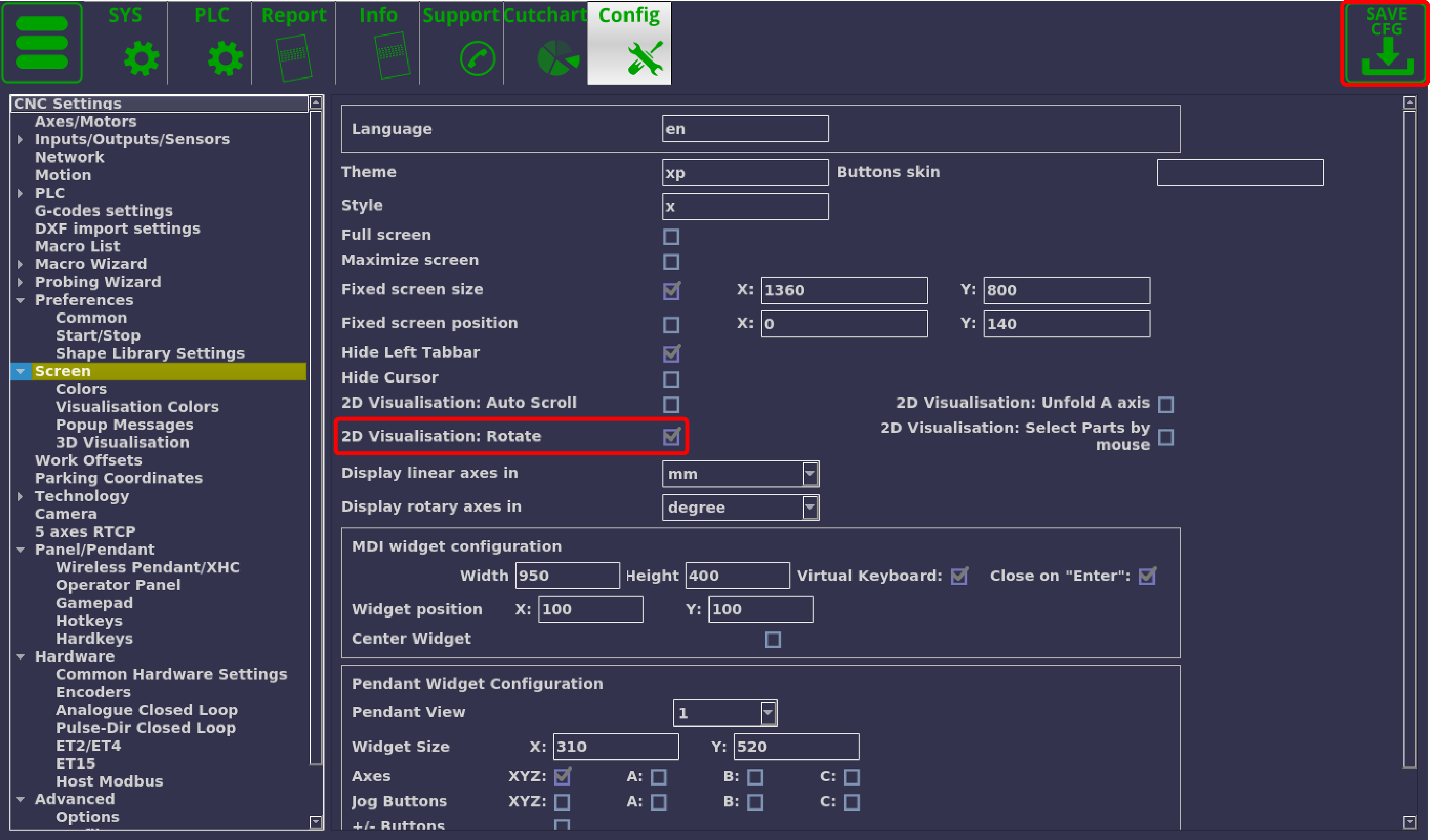Open the Display linear axes dropdown

[x=810, y=474]
